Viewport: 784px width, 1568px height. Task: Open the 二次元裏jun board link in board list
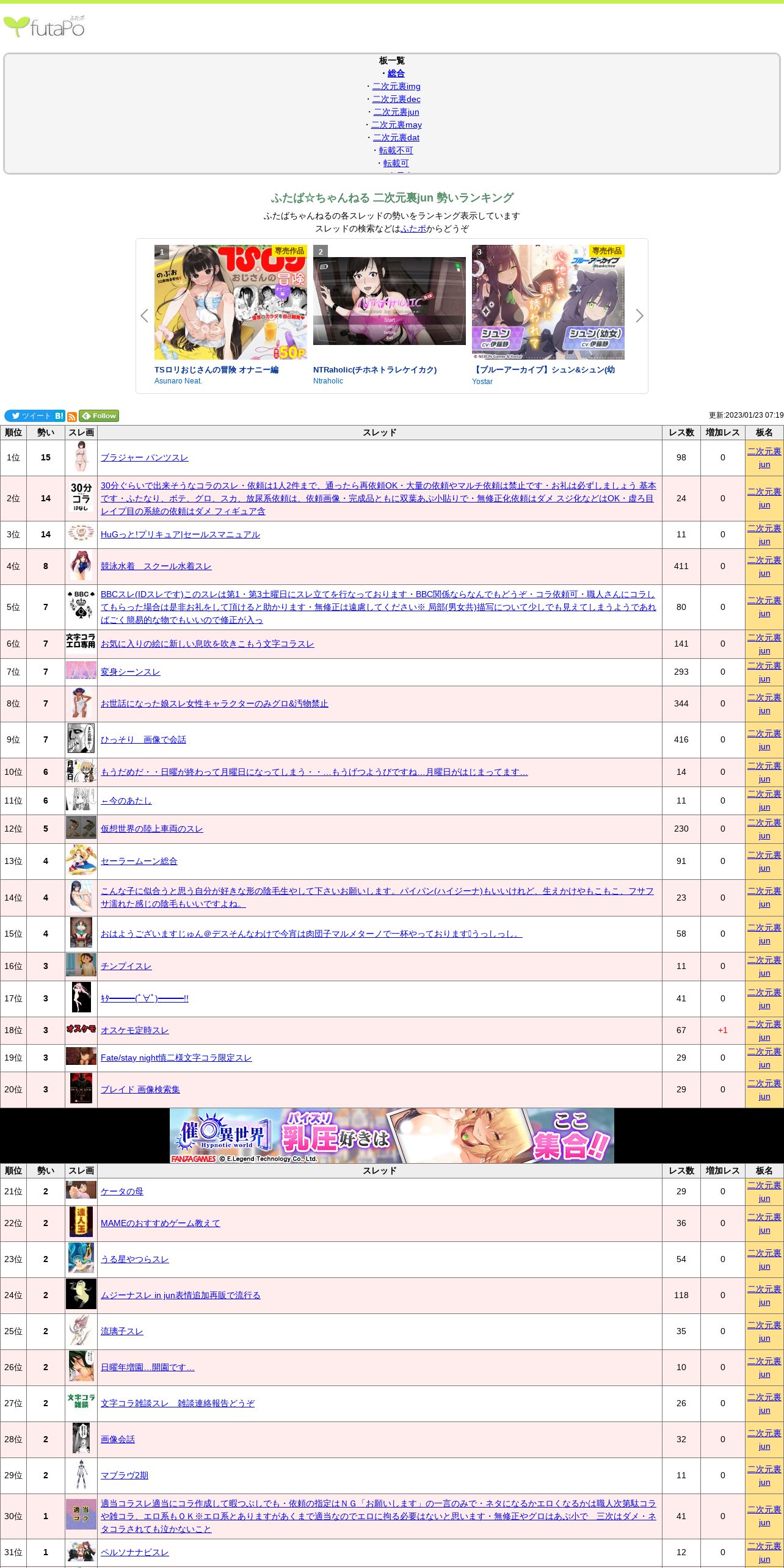tap(396, 112)
